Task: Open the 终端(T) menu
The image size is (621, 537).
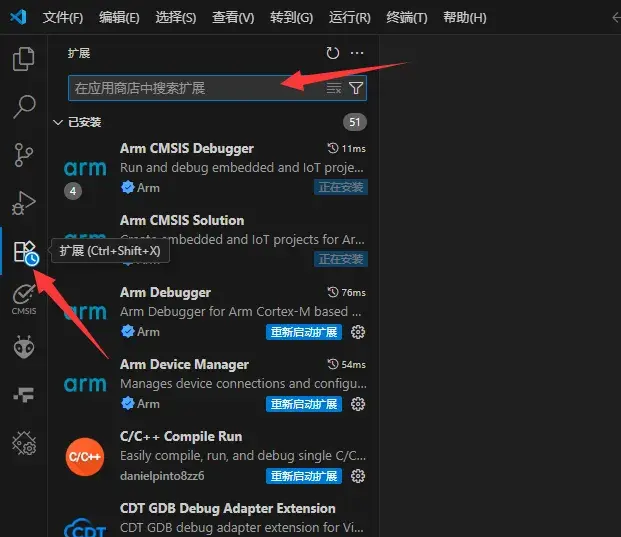Action: (x=407, y=17)
